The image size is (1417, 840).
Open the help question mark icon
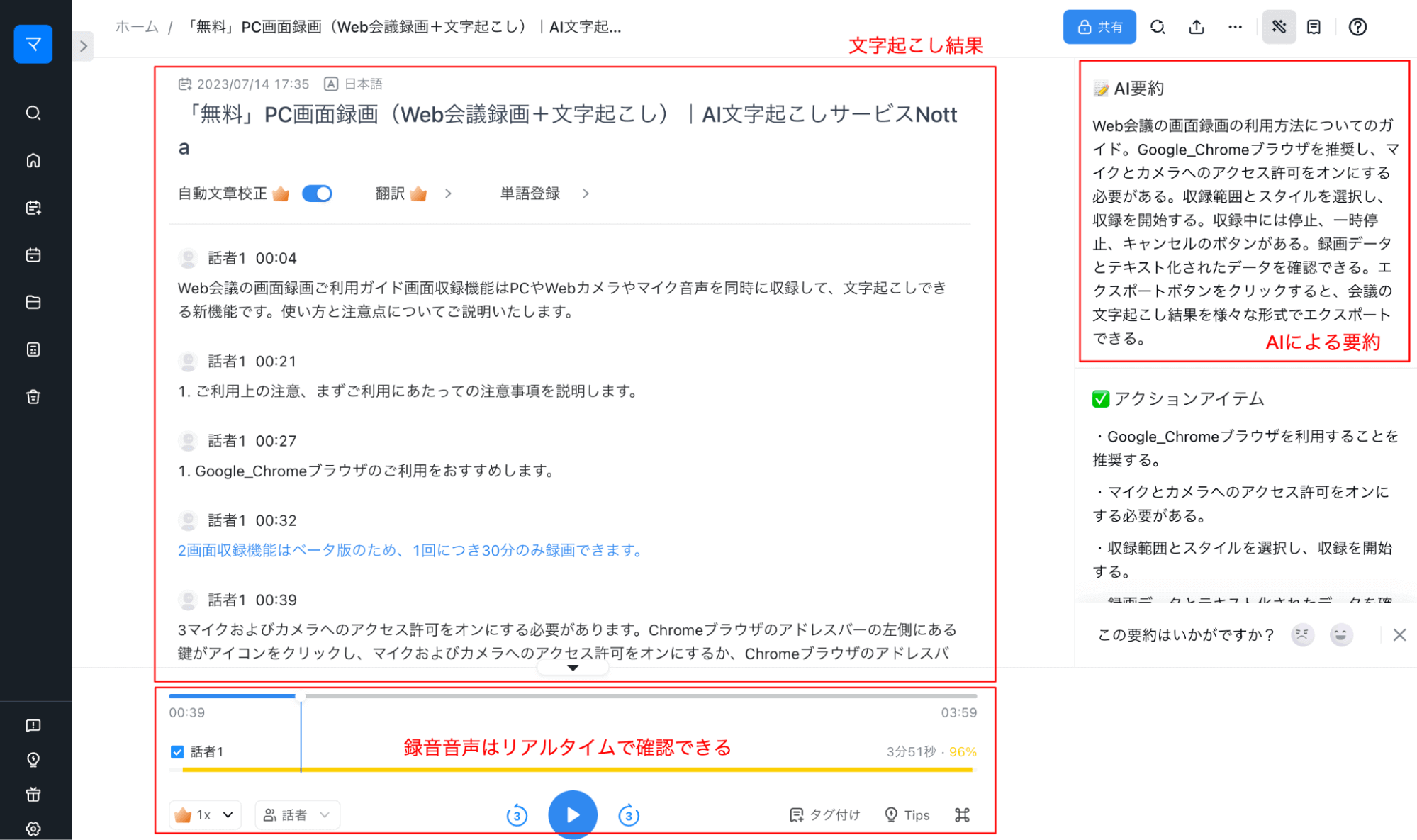tap(1357, 27)
